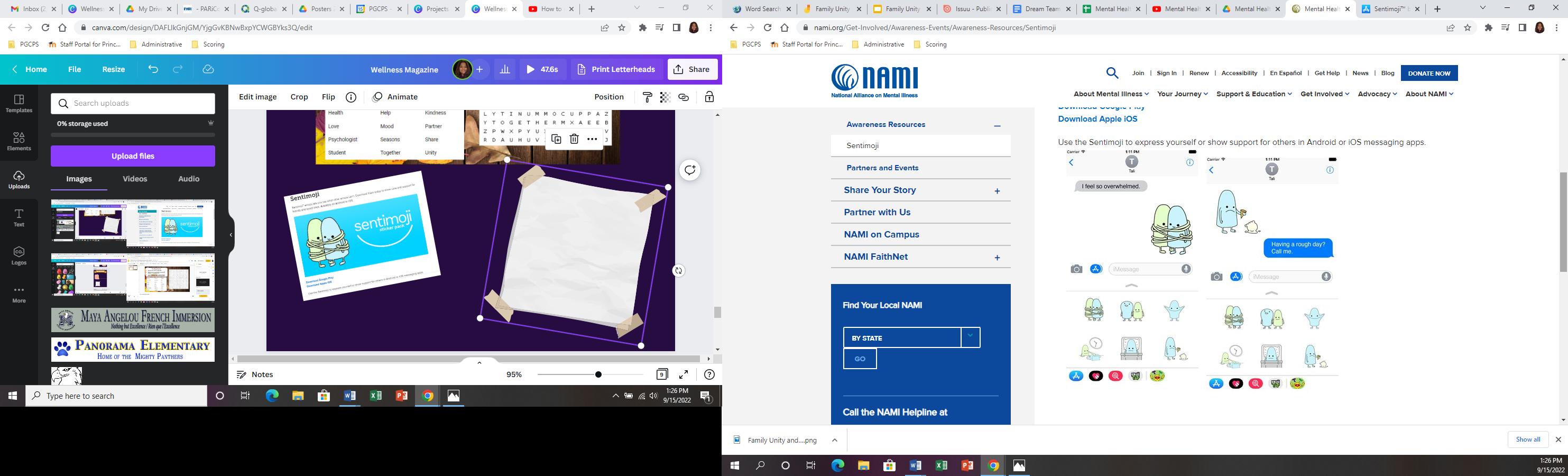The image size is (1568, 476).
Task: Click the Search uploads field
Action: click(x=133, y=104)
